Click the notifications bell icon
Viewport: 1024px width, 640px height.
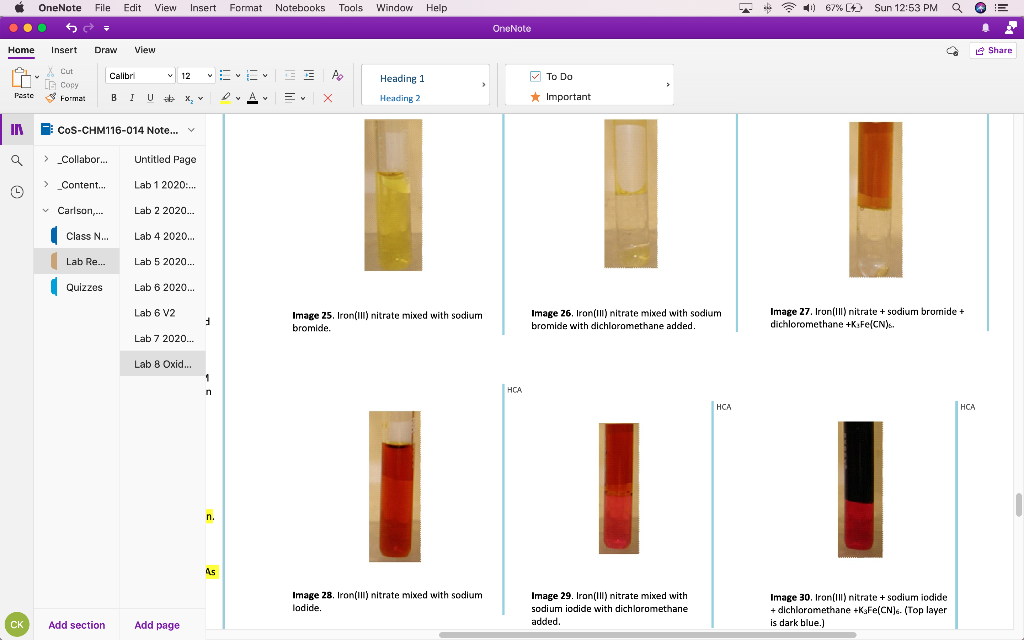pos(985,28)
